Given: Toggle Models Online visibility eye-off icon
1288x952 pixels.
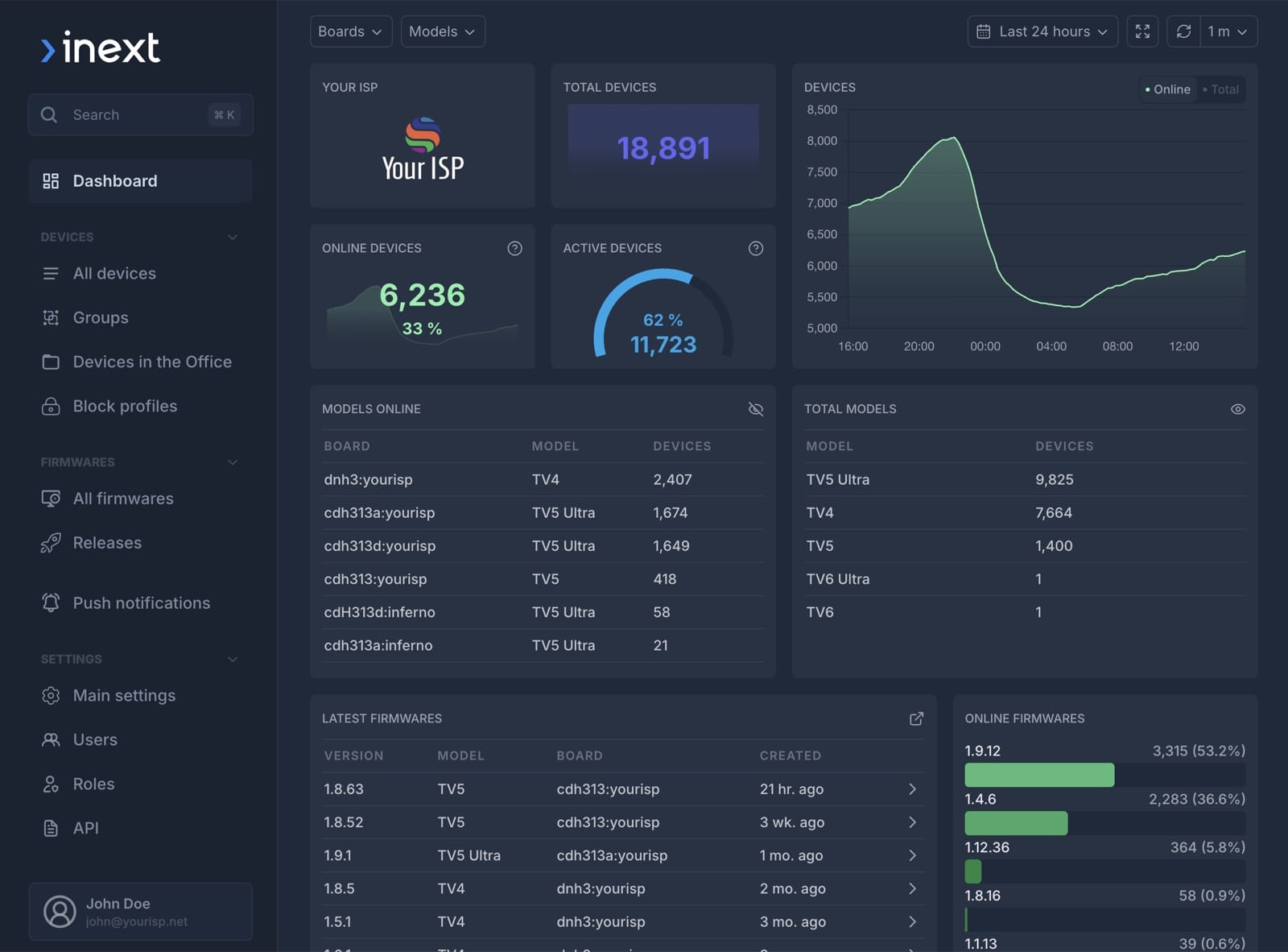Looking at the screenshot, I should pyautogui.click(x=755, y=409).
